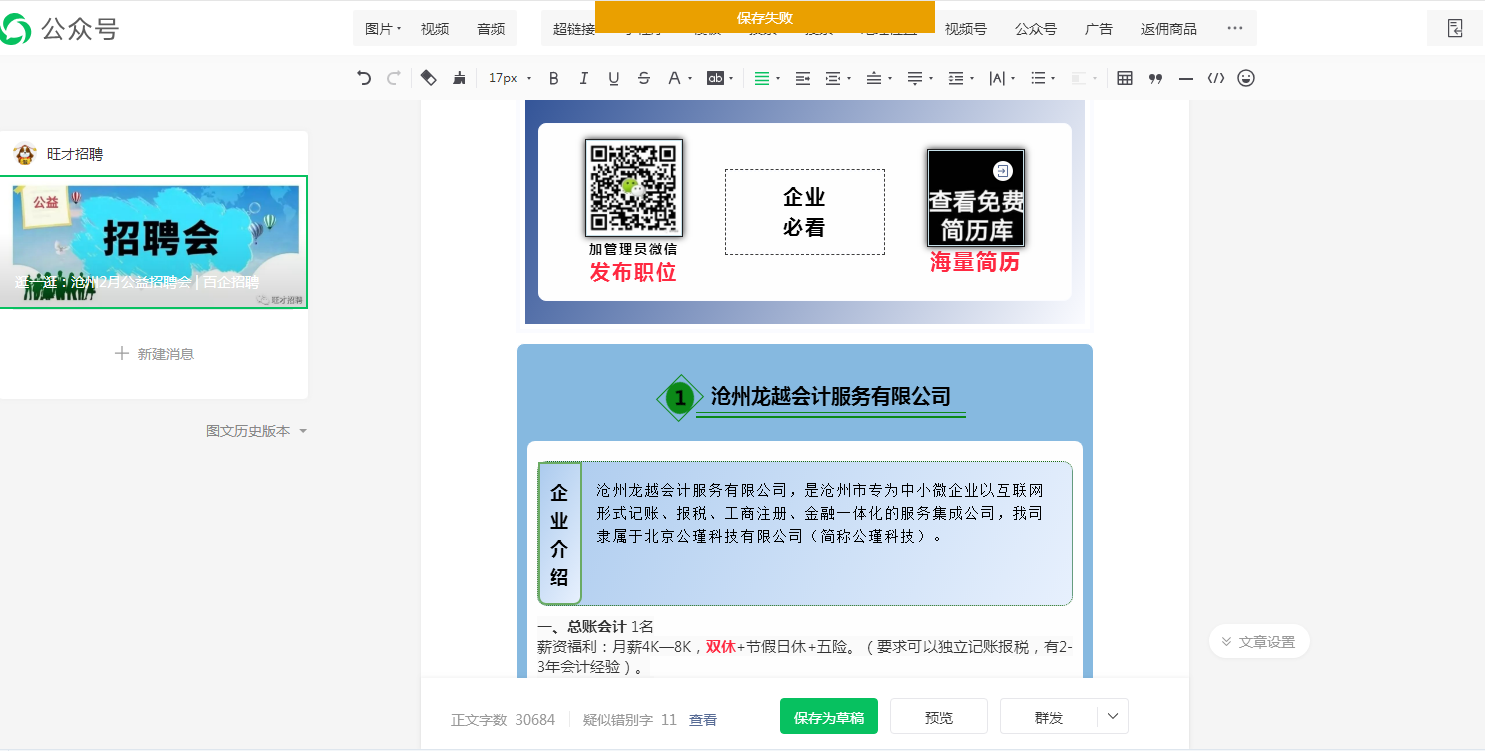This screenshot has width=1485, height=751.
Task: Click the spacing before paragraph icon
Action: coord(874,78)
